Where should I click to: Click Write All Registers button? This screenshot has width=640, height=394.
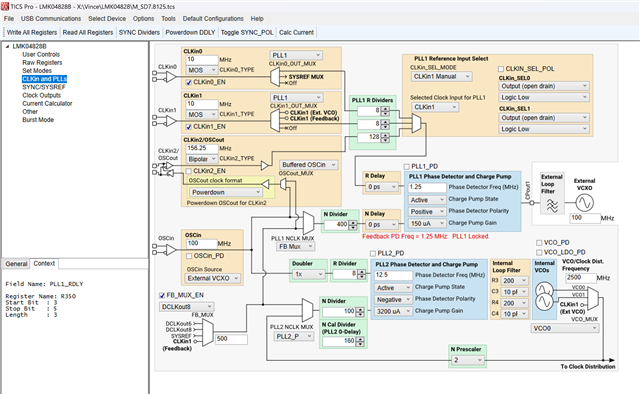tap(32, 33)
